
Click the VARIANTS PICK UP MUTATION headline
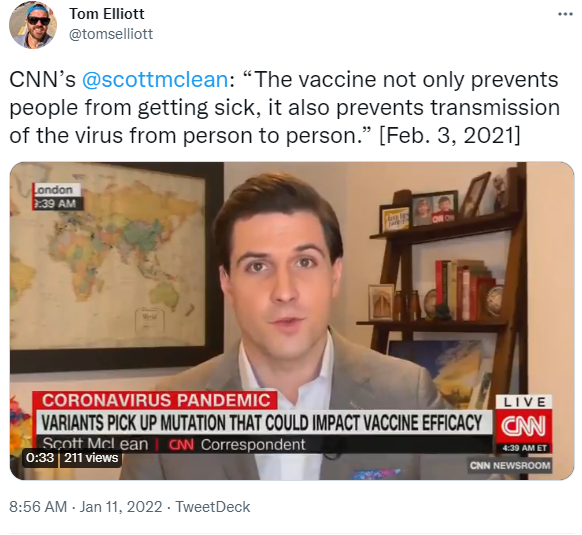point(263,423)
